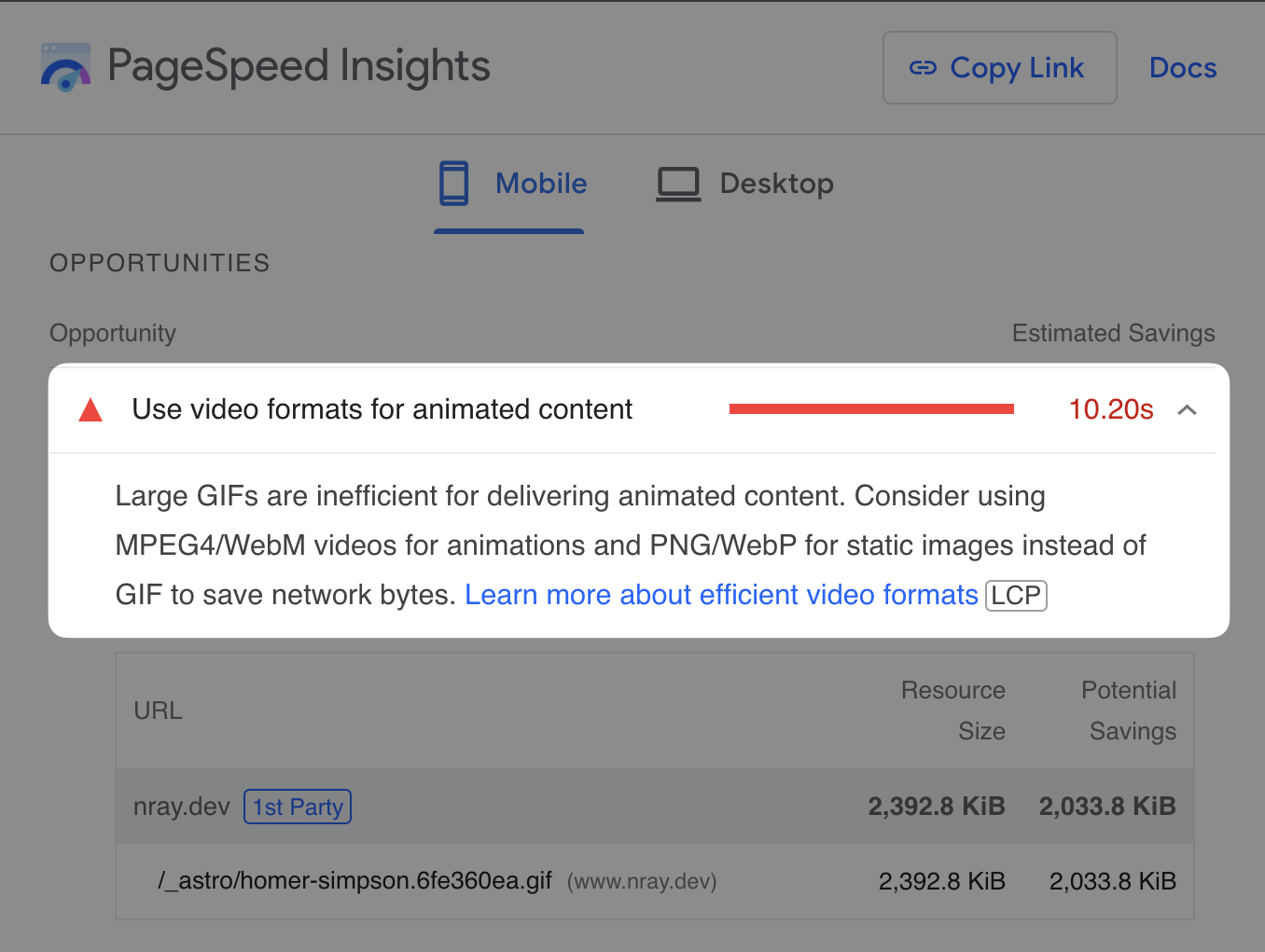Screen dimensions: 1265x952
Task: Switch to the Desktop tab
Action: coord(744,185)
